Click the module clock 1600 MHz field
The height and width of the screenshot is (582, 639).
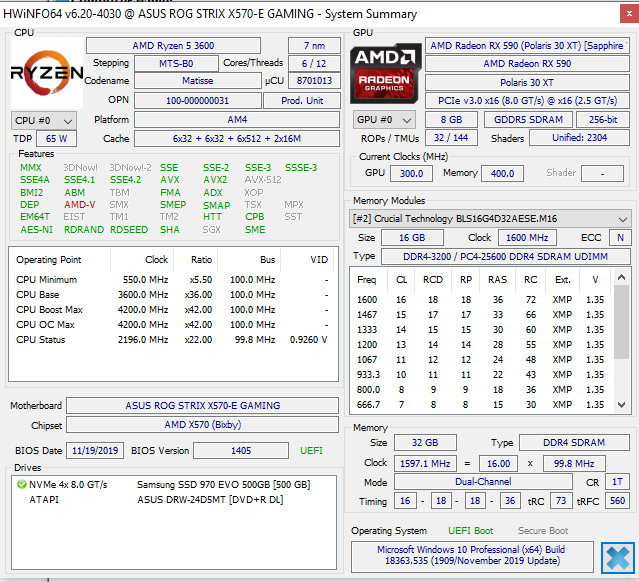pyautogui.click(x=527, y=238)
